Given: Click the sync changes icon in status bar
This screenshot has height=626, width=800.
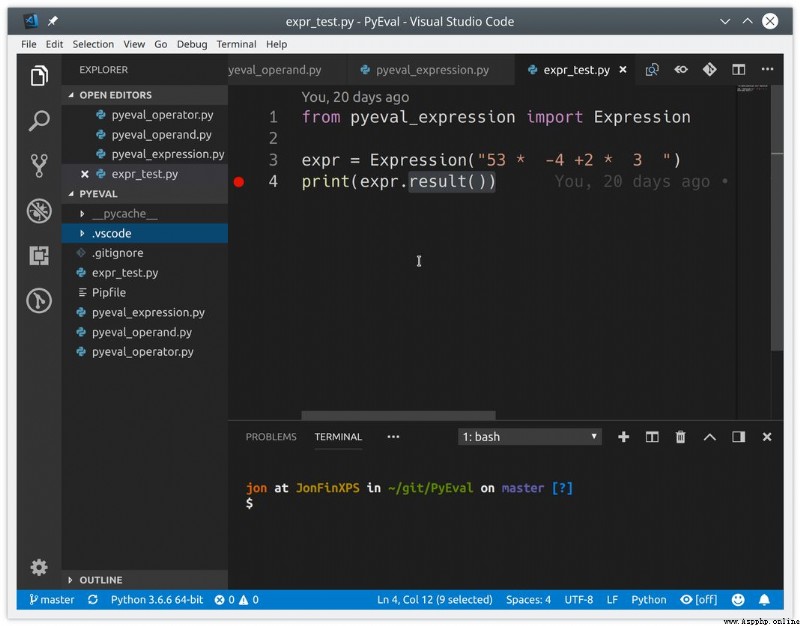Looking at the screenshot, I should pos(92,599).
